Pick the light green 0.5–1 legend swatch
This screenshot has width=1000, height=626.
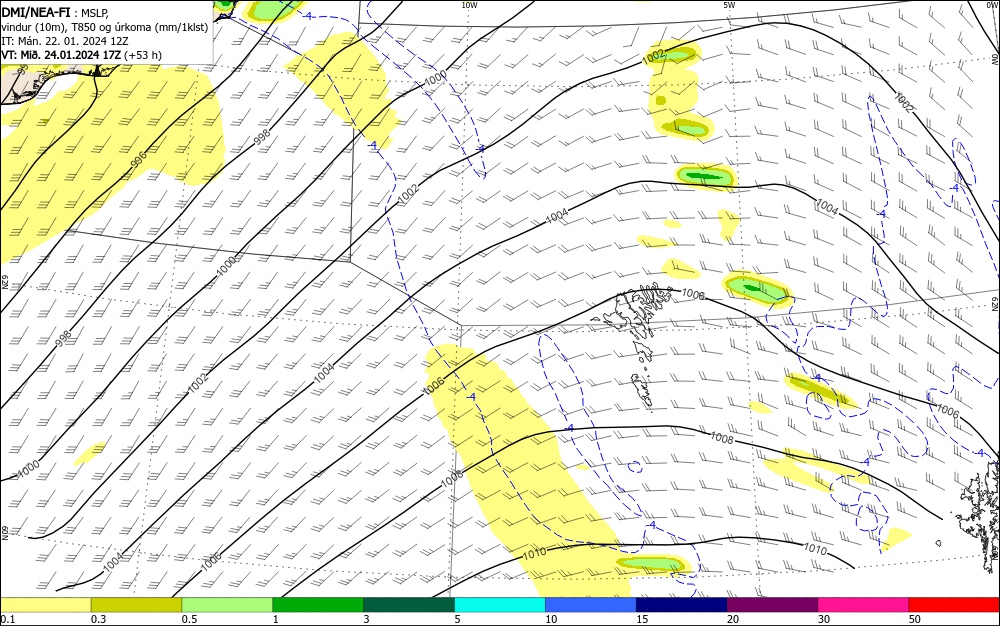click(x=227, y=605)
